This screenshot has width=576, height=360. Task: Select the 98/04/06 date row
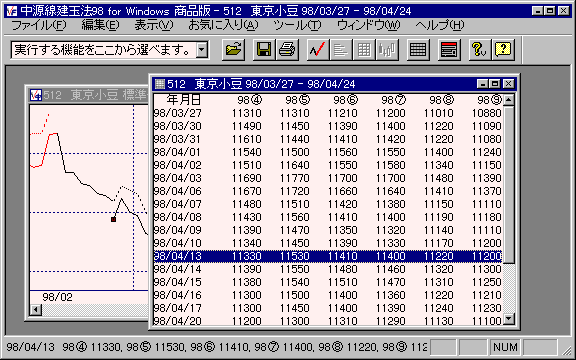click(328, 191)
